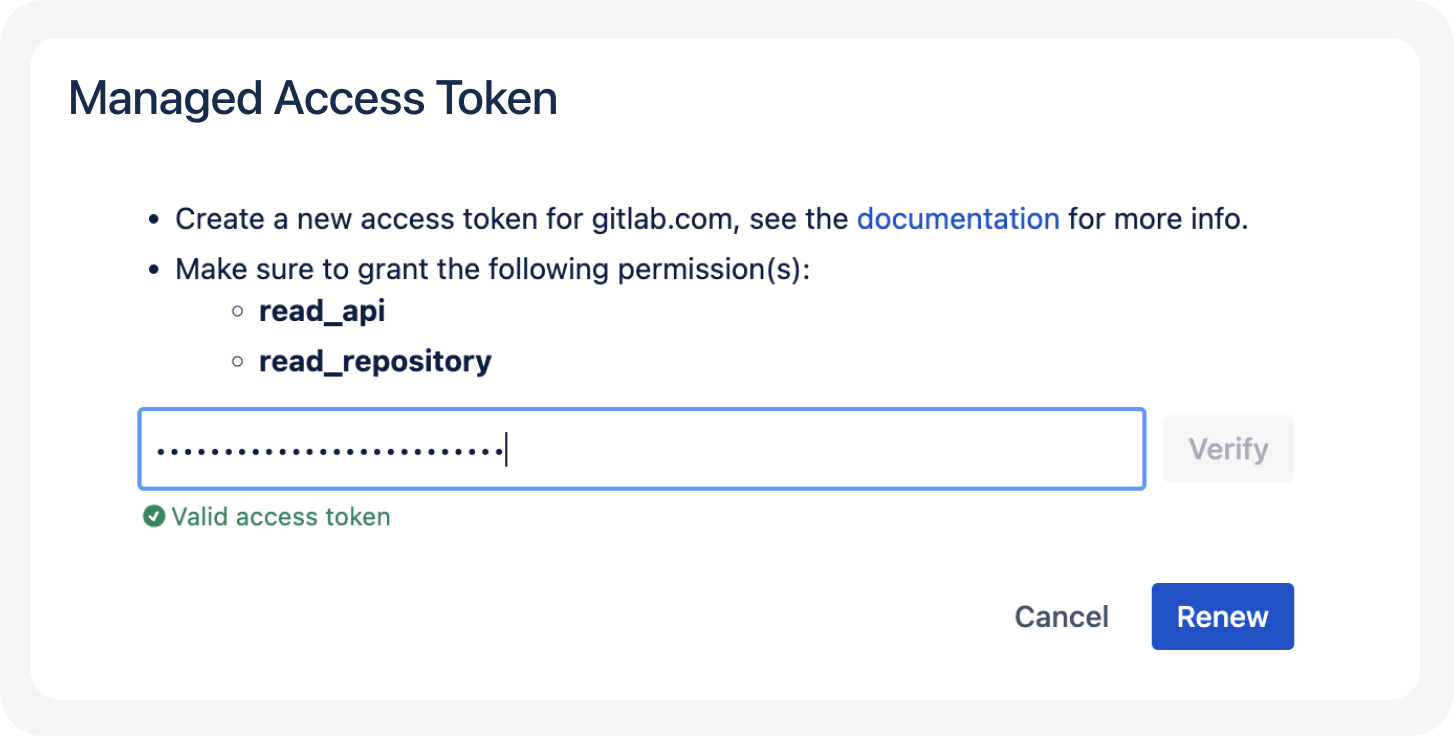Click the Verify button
1454x736 pixels.
tap(1228, 448)
